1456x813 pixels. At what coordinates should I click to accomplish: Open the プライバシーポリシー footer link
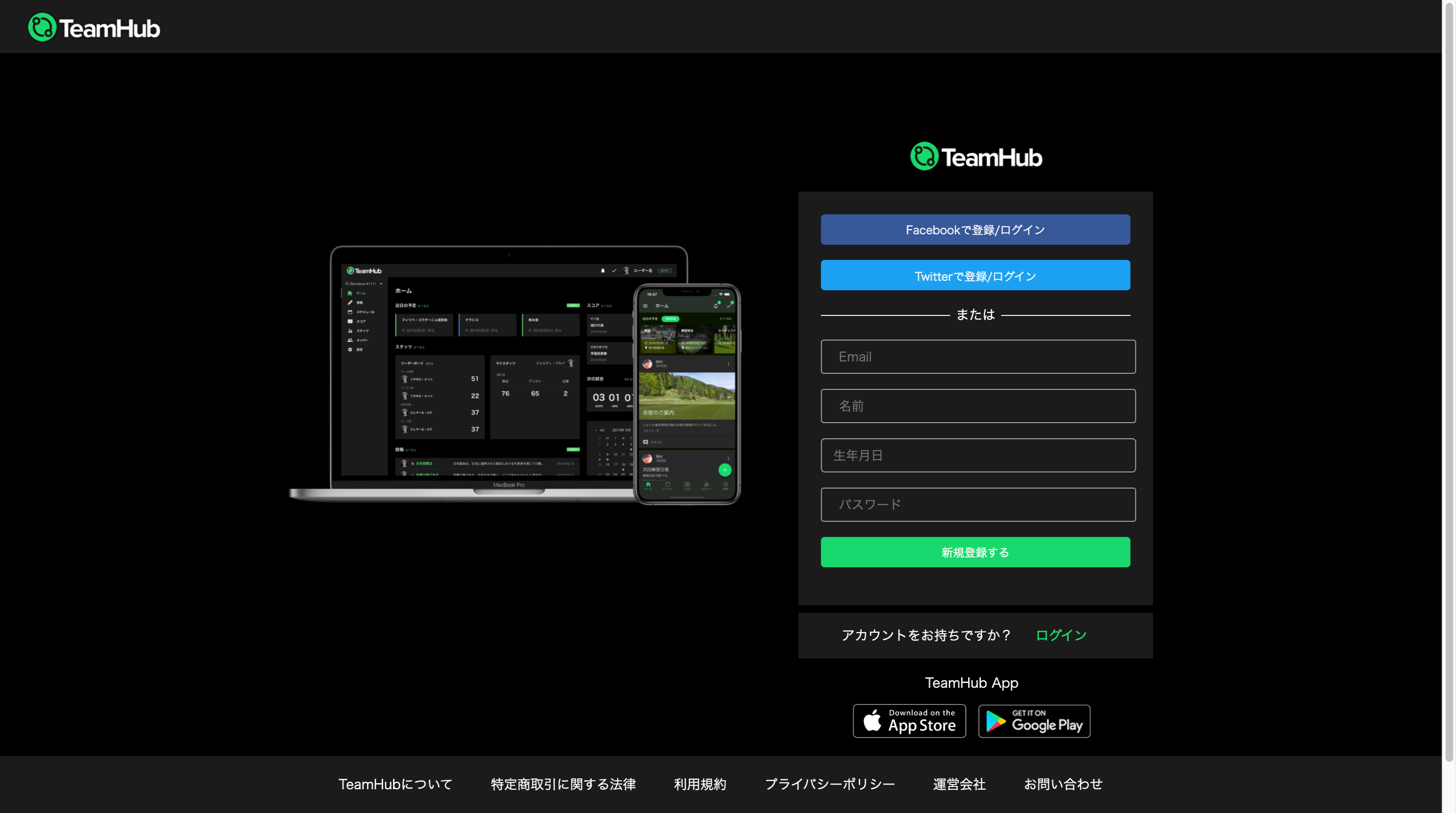(x=829, y=784)
